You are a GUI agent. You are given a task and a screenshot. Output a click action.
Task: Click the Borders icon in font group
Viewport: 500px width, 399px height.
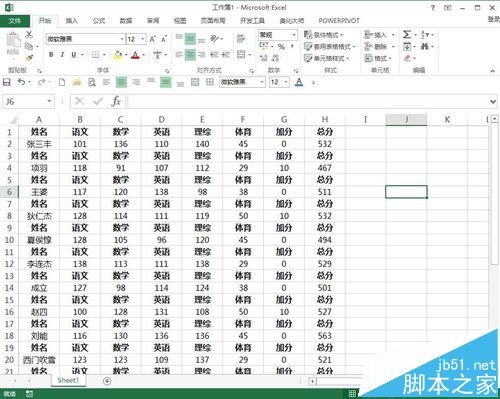pyautogui.click(x=96, y=55)
